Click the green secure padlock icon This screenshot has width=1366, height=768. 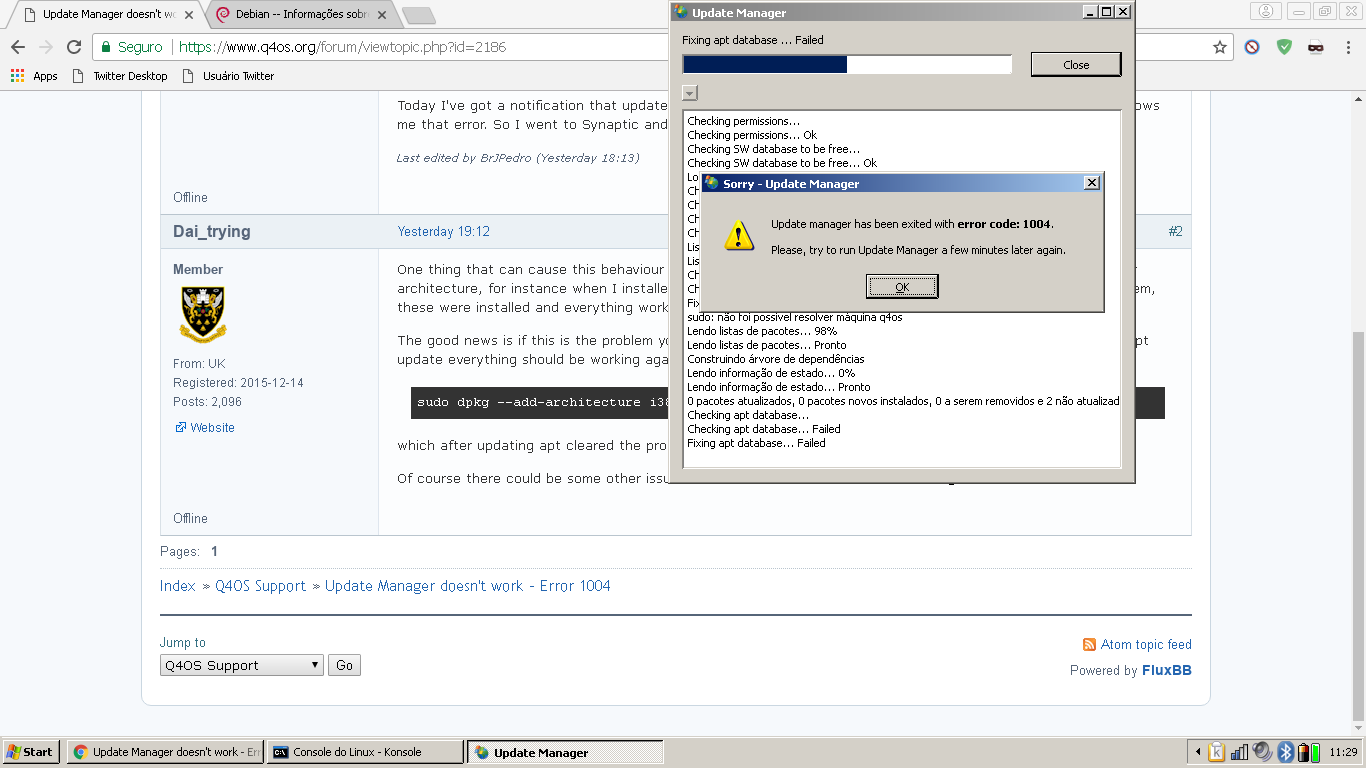pos(108,47)
